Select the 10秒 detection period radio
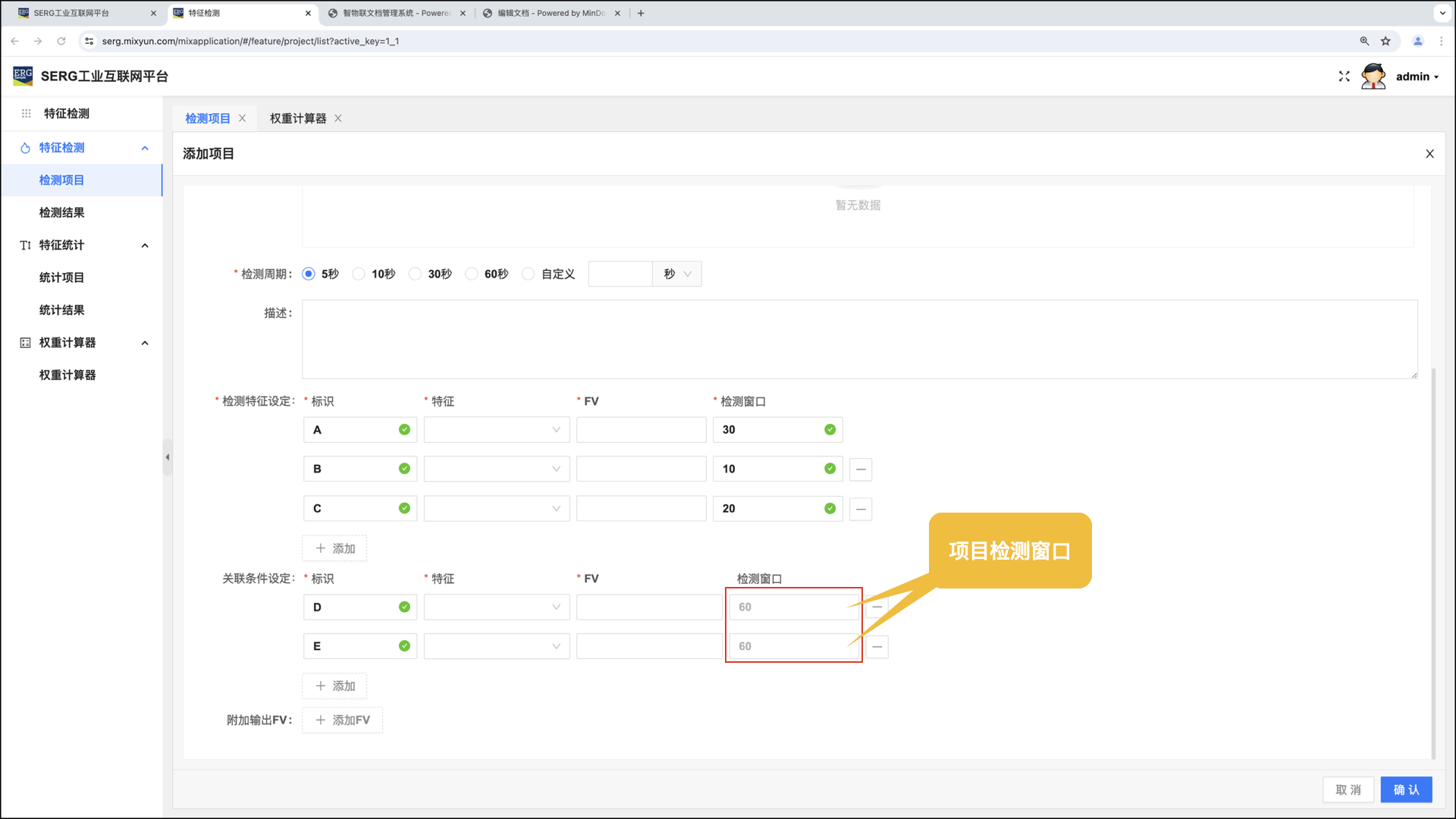Image resolution: width=1456 pixels, height=819 pixels. (x=359, y=275)
